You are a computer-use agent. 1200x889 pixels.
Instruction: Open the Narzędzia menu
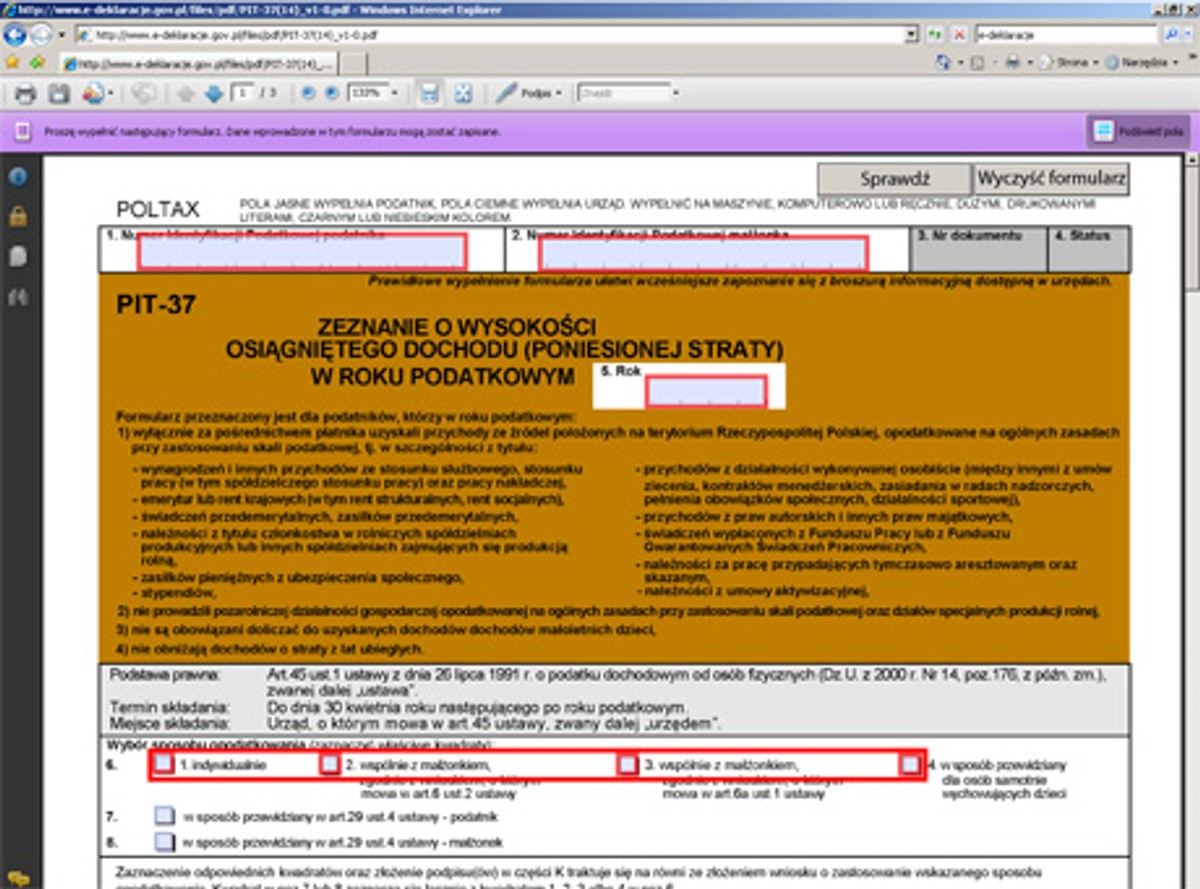coord(1143,62)
